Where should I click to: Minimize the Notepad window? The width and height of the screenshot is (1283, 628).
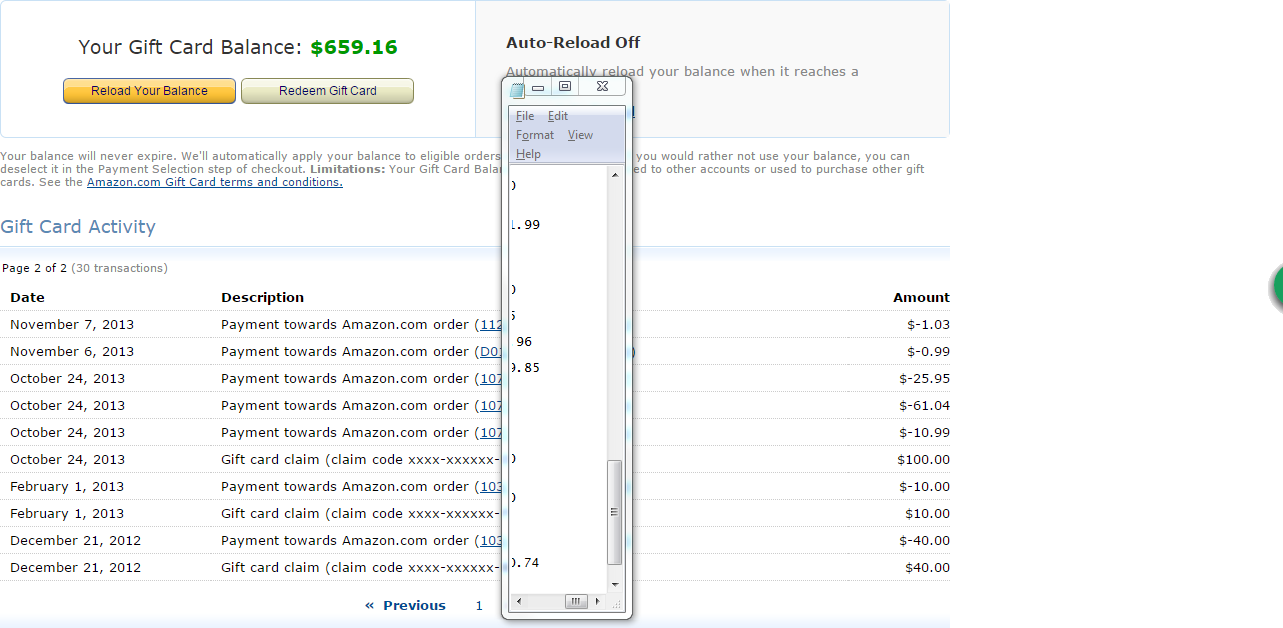click(x=538, y=87)
